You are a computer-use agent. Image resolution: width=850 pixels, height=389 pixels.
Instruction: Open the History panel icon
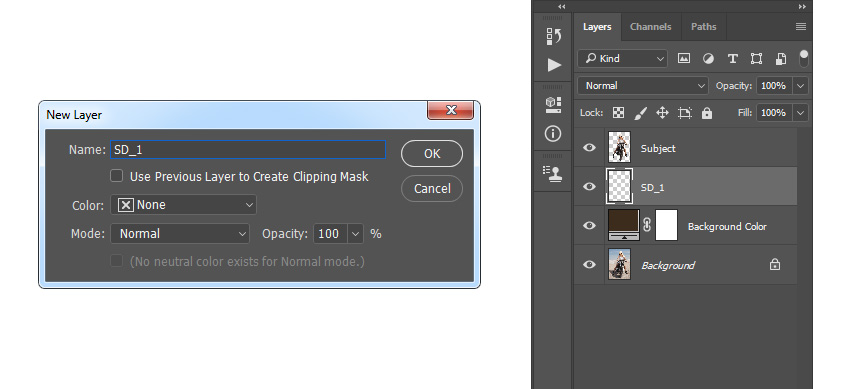click(x=553, y=36)
